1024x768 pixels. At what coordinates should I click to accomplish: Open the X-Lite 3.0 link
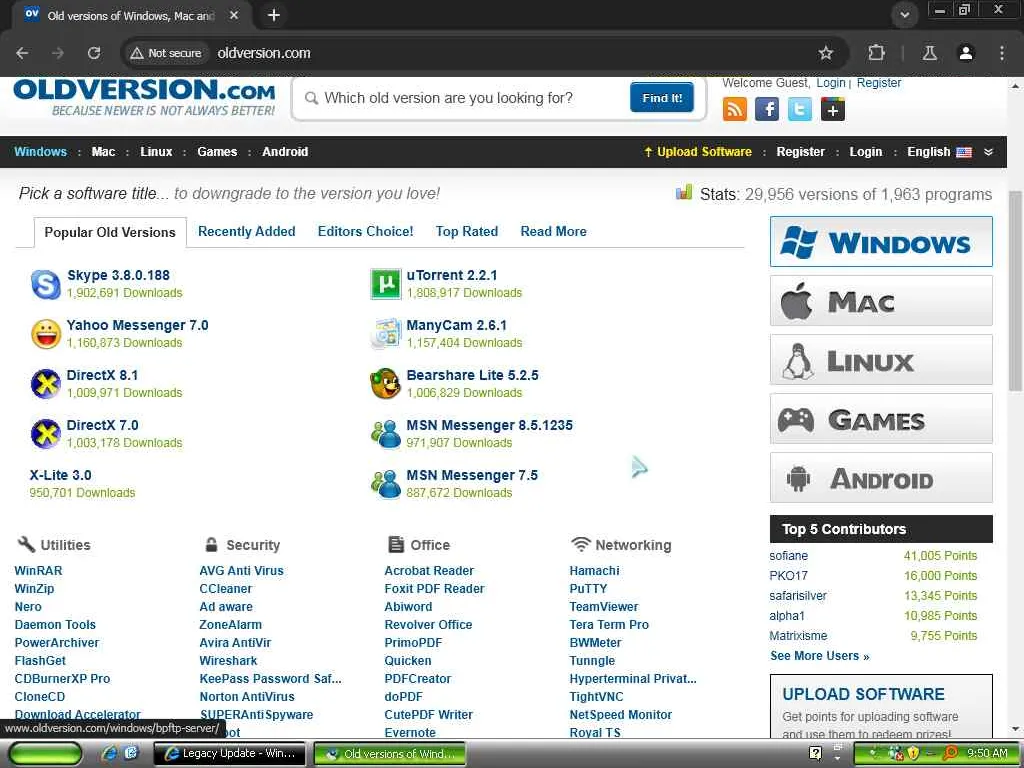click(x=60, y=475)
